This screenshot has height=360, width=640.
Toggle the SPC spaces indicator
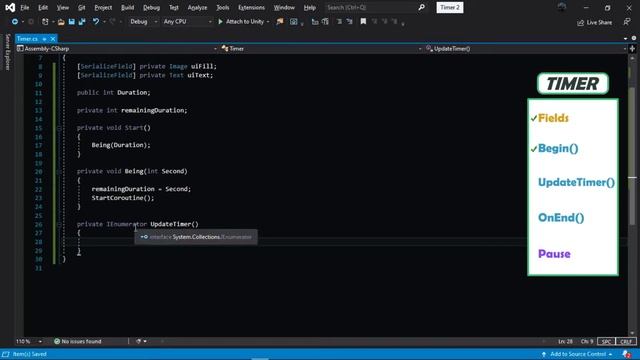click(606, 341)
